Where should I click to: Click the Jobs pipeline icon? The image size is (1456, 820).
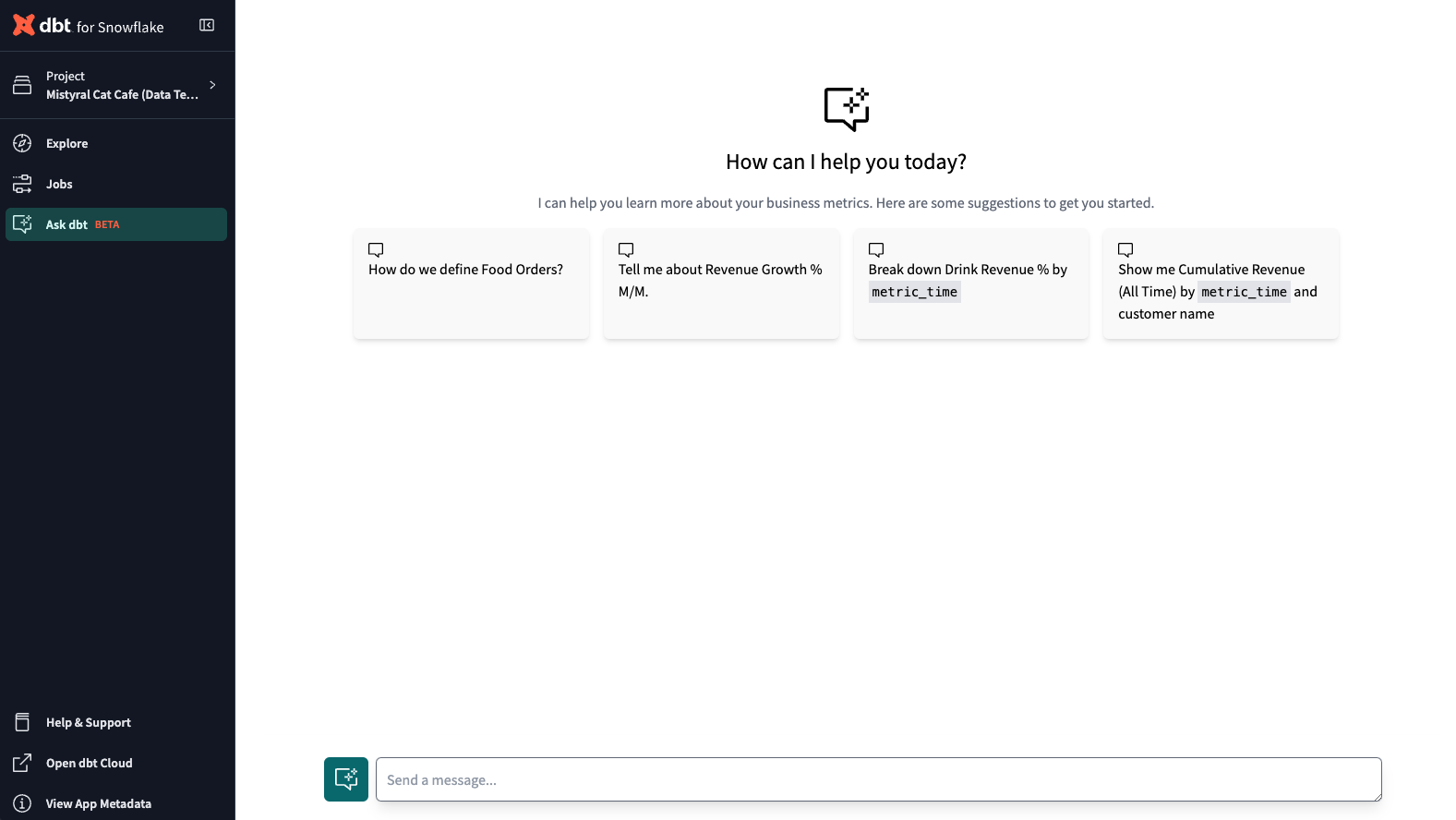point(22,184)
